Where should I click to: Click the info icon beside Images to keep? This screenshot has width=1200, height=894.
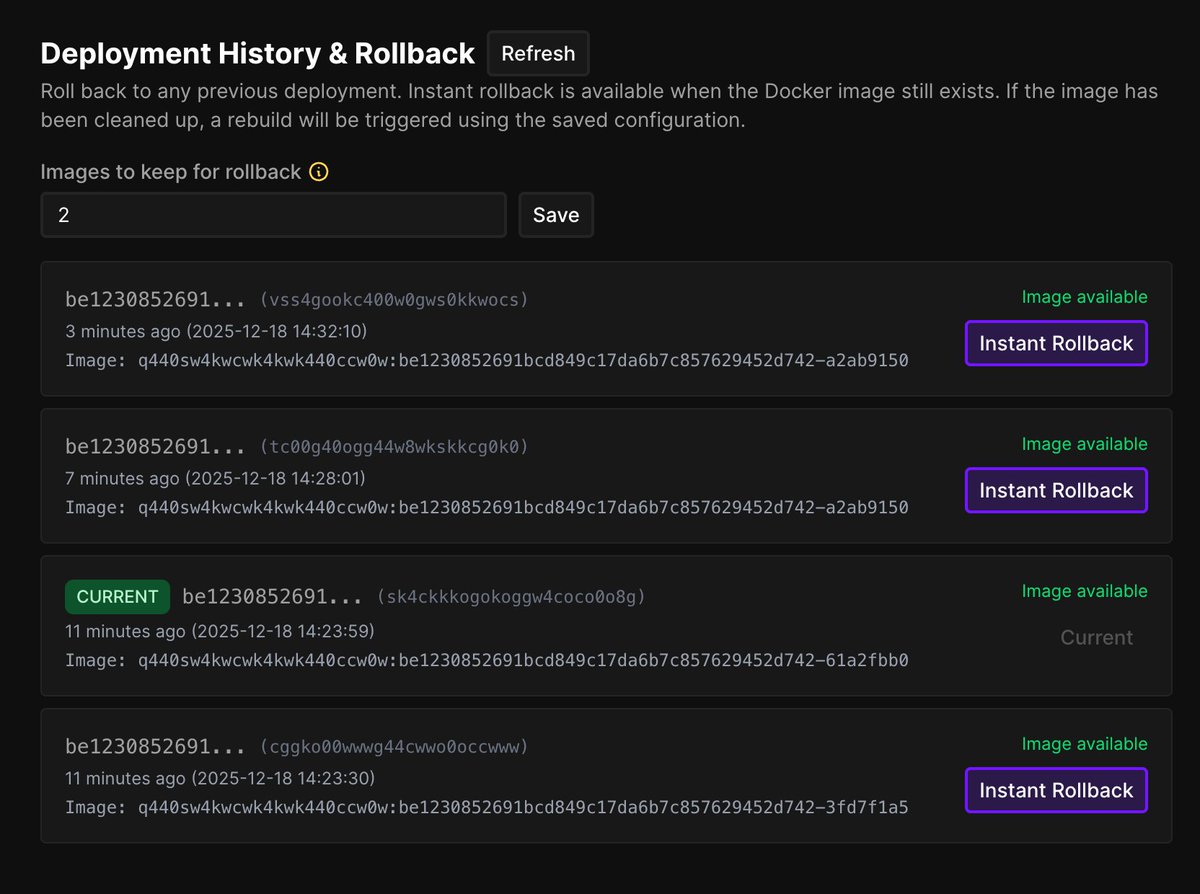coord(319,172)
